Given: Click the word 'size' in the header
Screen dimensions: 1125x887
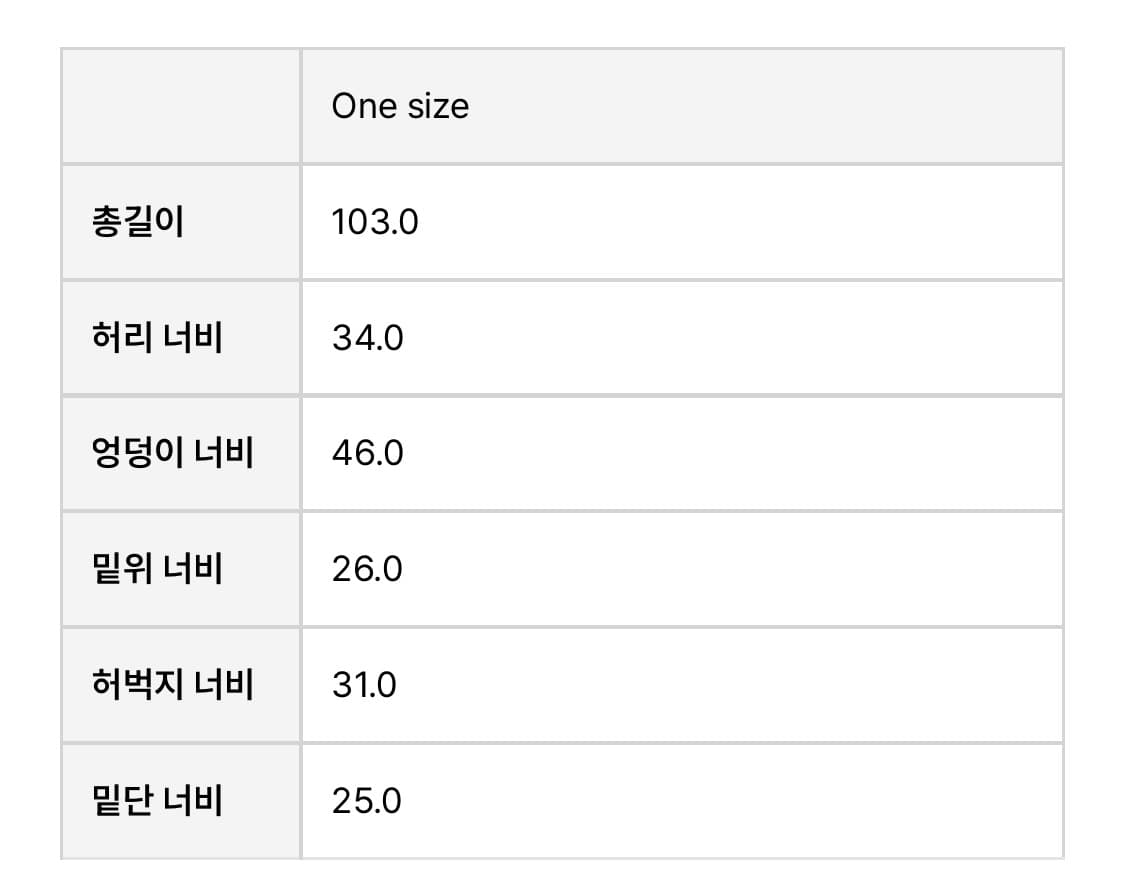Looking at the screenshot, I should 436,106.
